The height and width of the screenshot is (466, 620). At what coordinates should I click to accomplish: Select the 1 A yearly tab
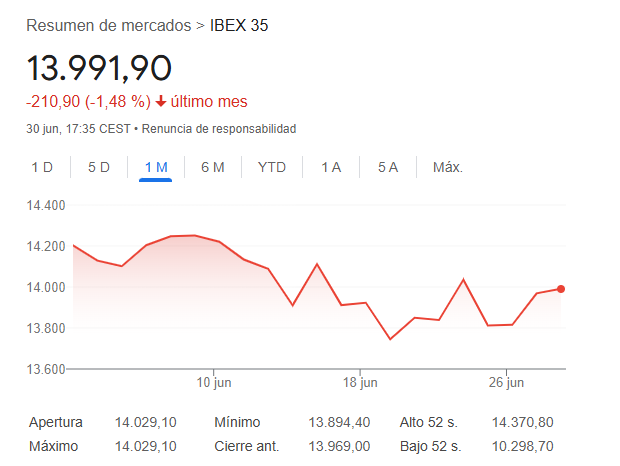click(x=331, y=167)
